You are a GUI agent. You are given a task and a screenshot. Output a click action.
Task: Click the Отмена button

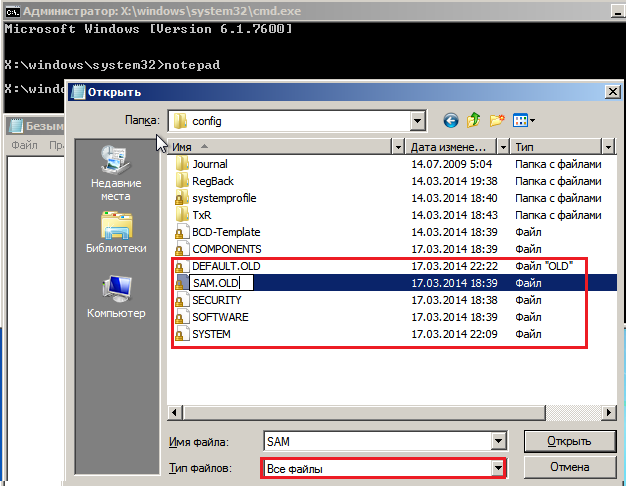coord(569,468)
